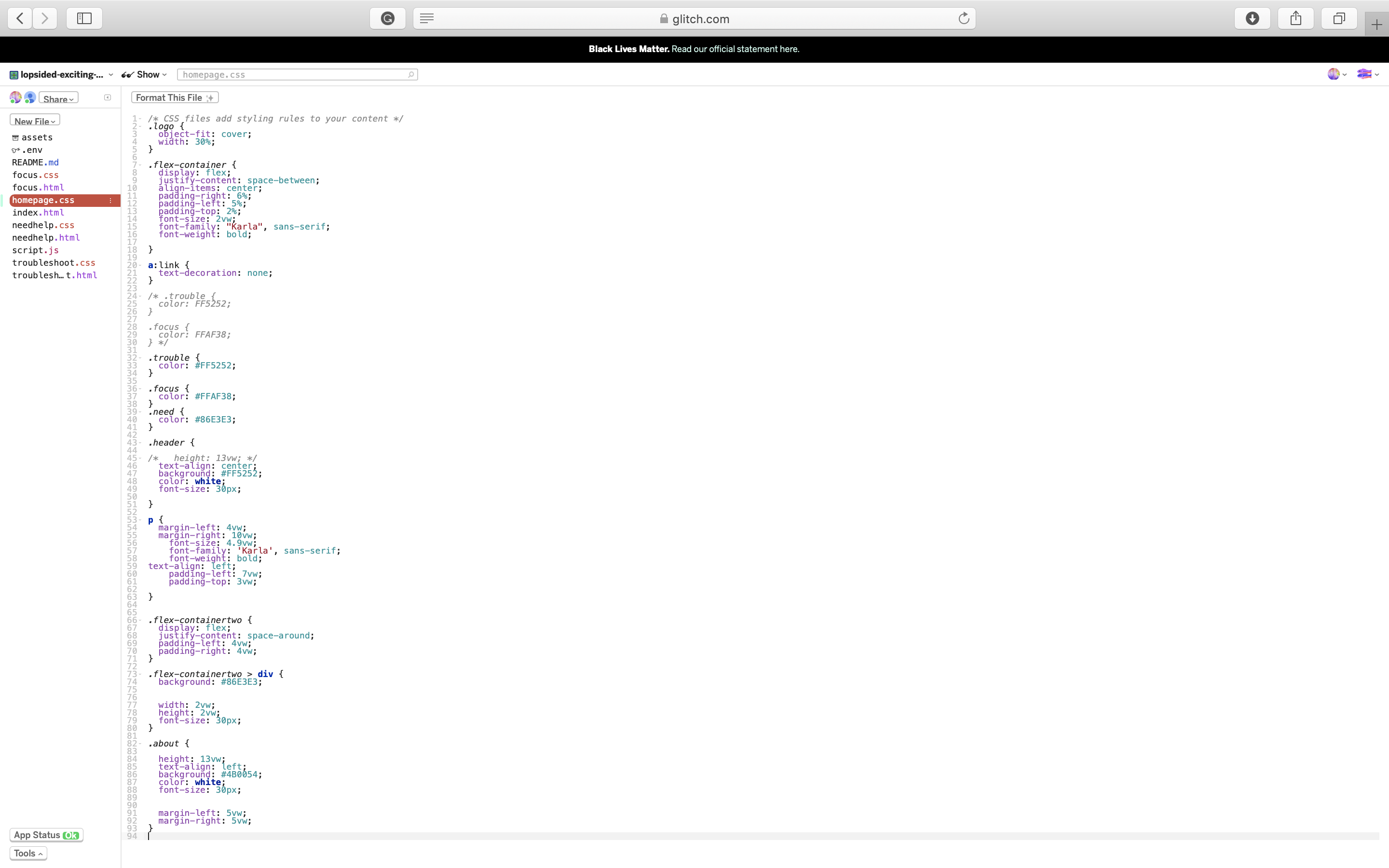Open index.html in the file list
This screenshot has width=1389, height=868.
[38, 212]
